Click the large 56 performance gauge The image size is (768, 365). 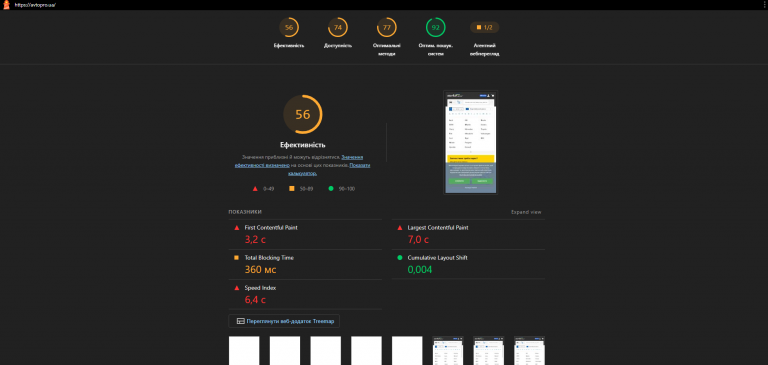pyautogui.click(x=303, y=114)
